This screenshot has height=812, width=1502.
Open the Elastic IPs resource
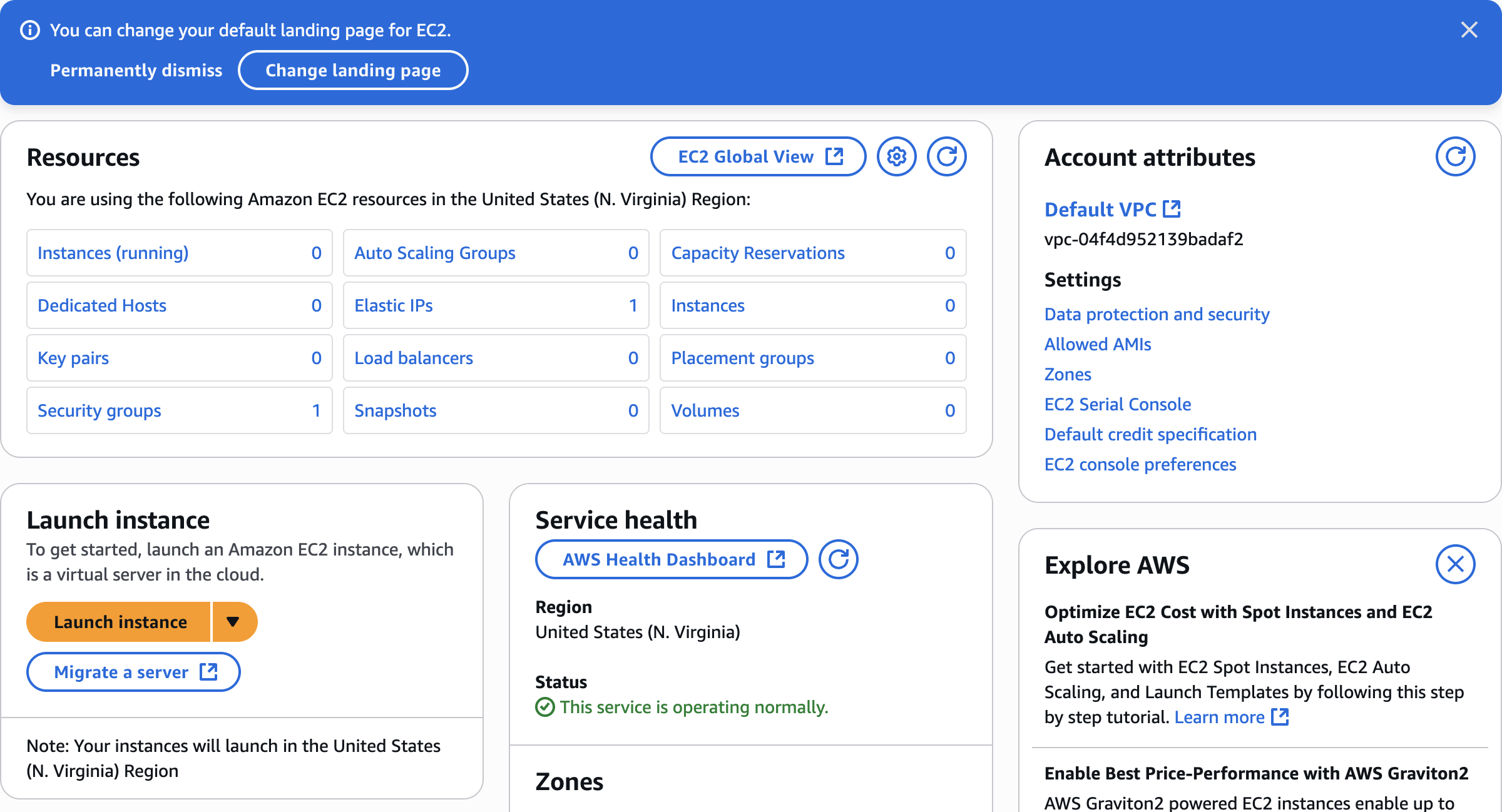pyautogui.click(x=394, y=305)
